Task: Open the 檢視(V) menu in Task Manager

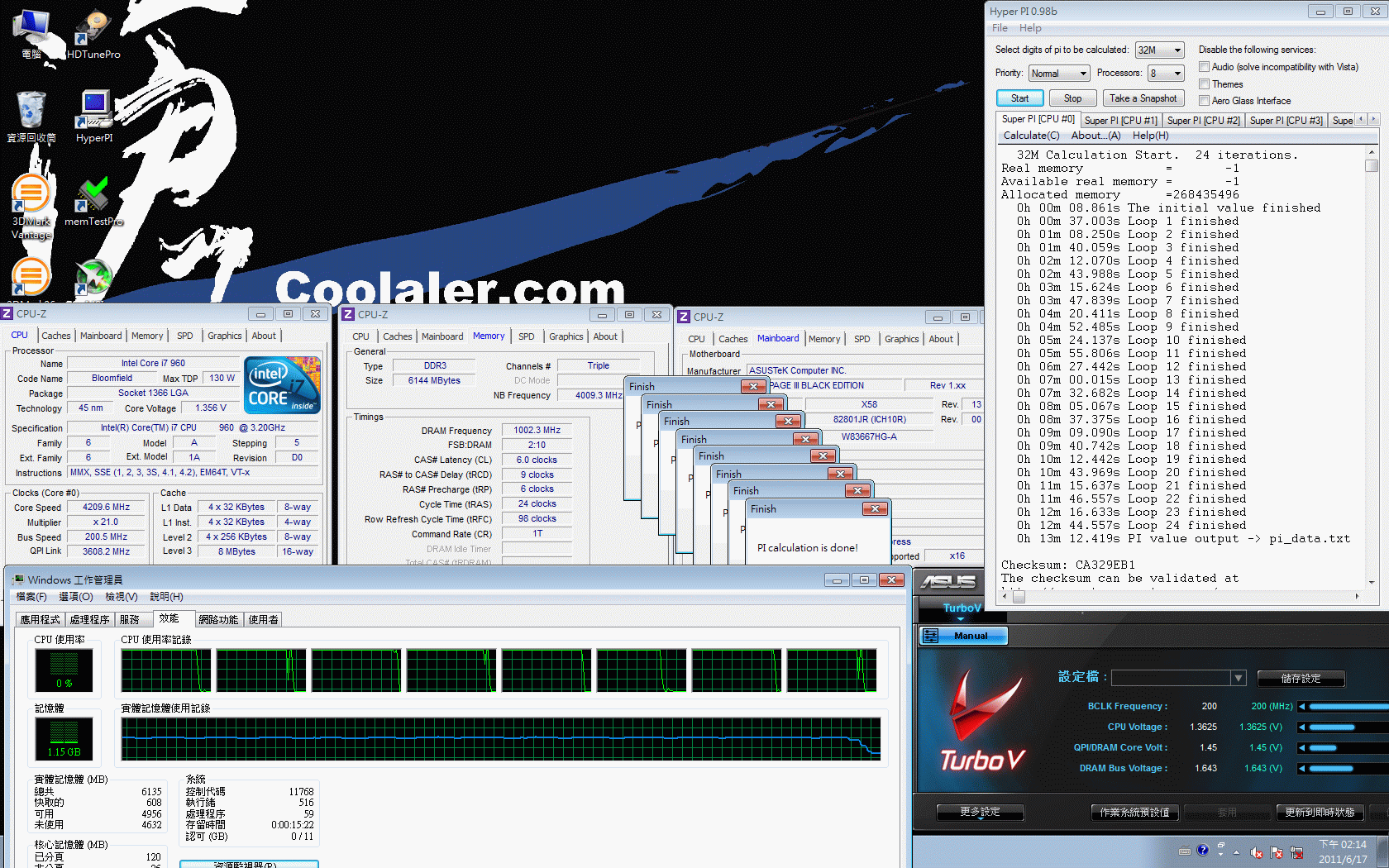Action: 121,596
